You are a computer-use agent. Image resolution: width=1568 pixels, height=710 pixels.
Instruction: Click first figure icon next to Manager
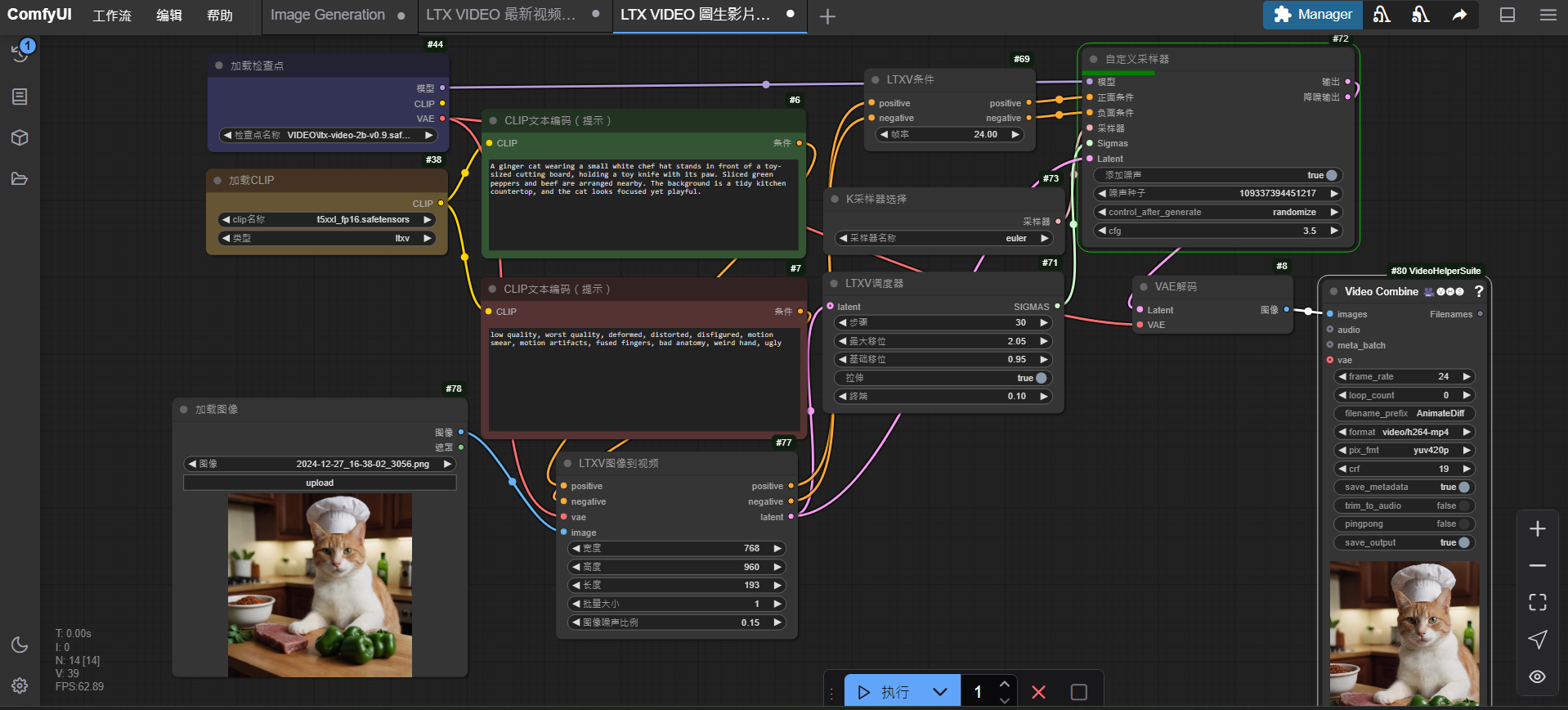1382,15
